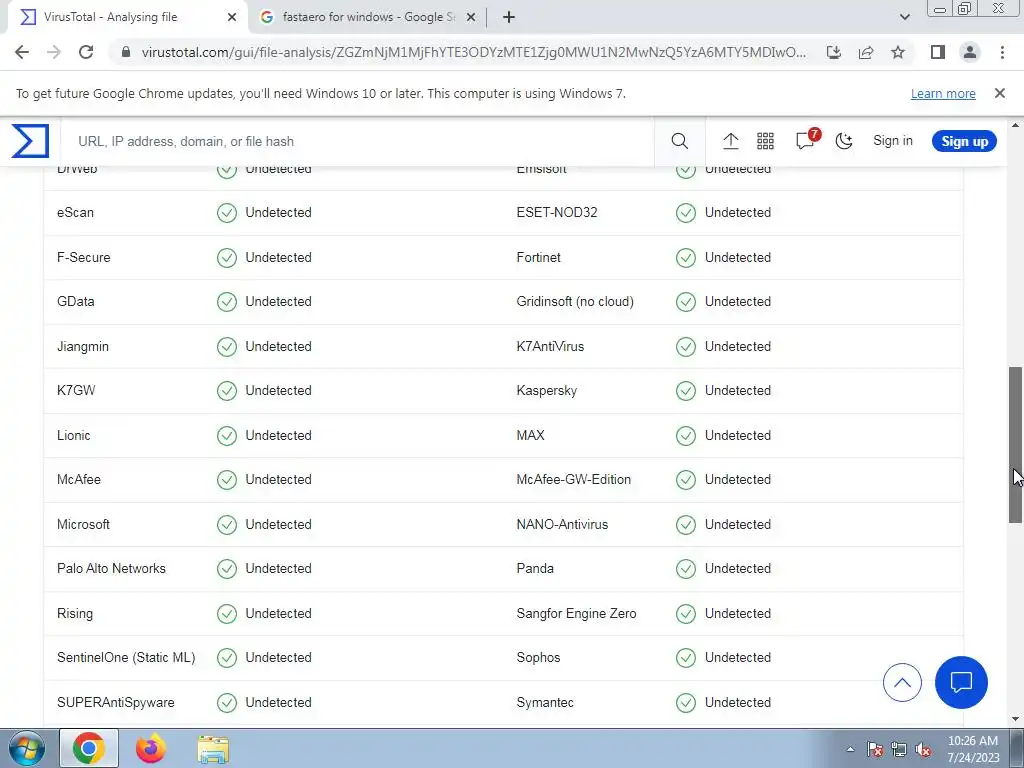Click the ESET-NOD32 engine name
1024x768 pixels.
tap(556, 212)
